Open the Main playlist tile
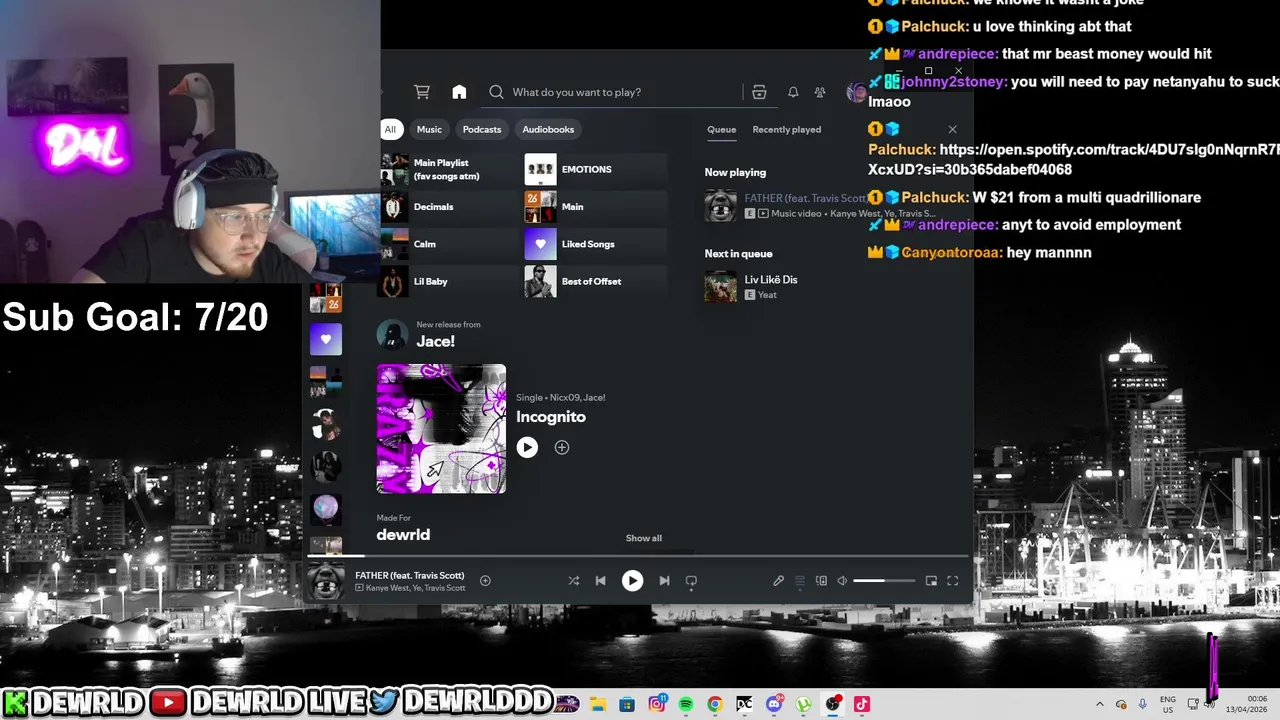 pos(595,207)
